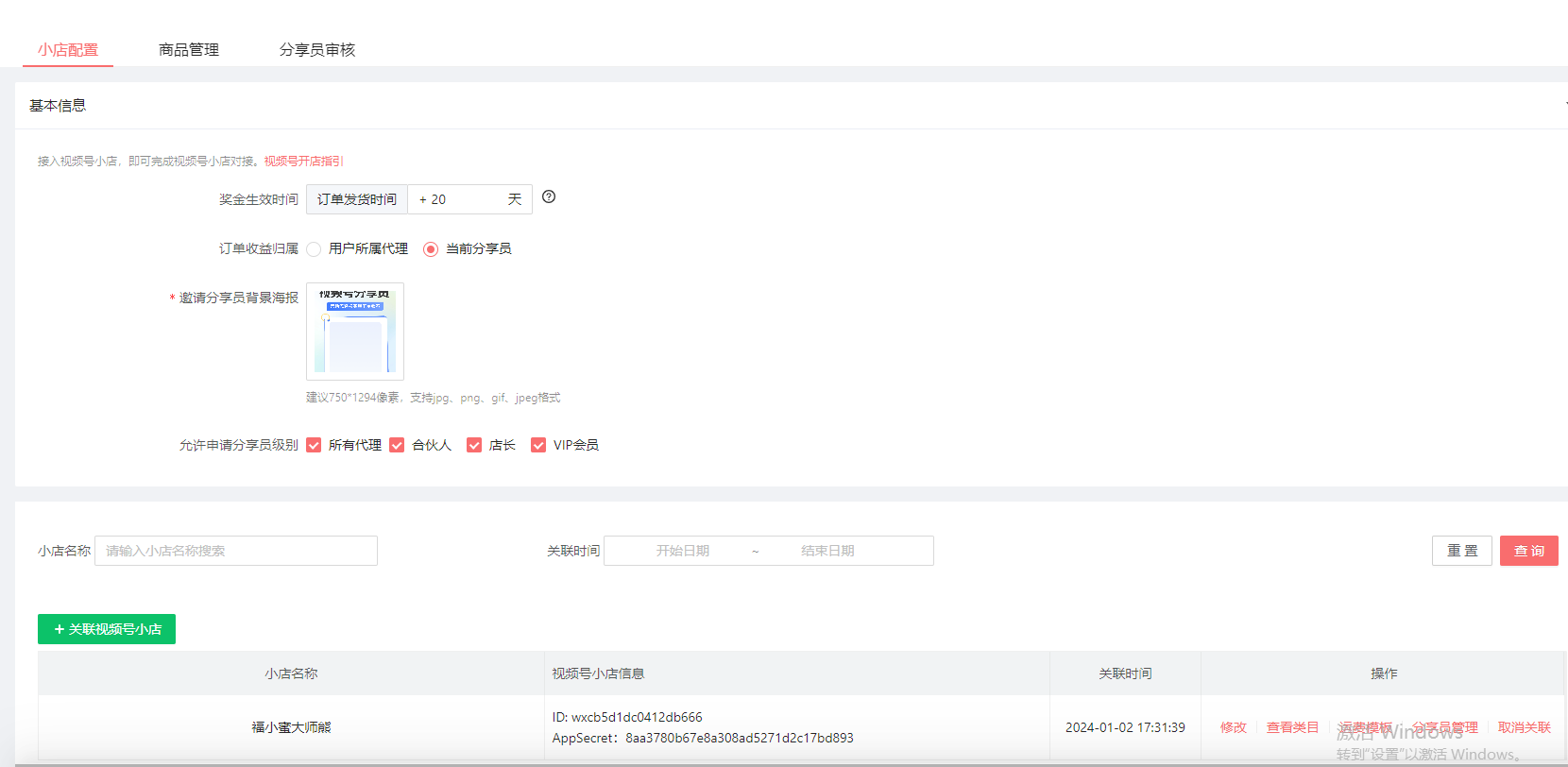The image size is (1568, 767).
Task: Uncheck the VIP会员 checkbox
Action: (538, 445)
